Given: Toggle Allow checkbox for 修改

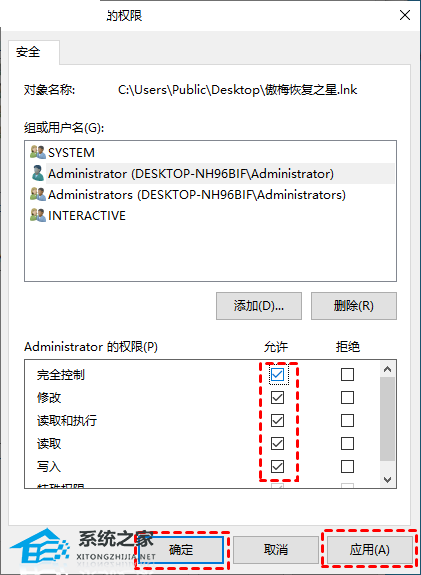Looking at the screenshot, I should point(277,398).
